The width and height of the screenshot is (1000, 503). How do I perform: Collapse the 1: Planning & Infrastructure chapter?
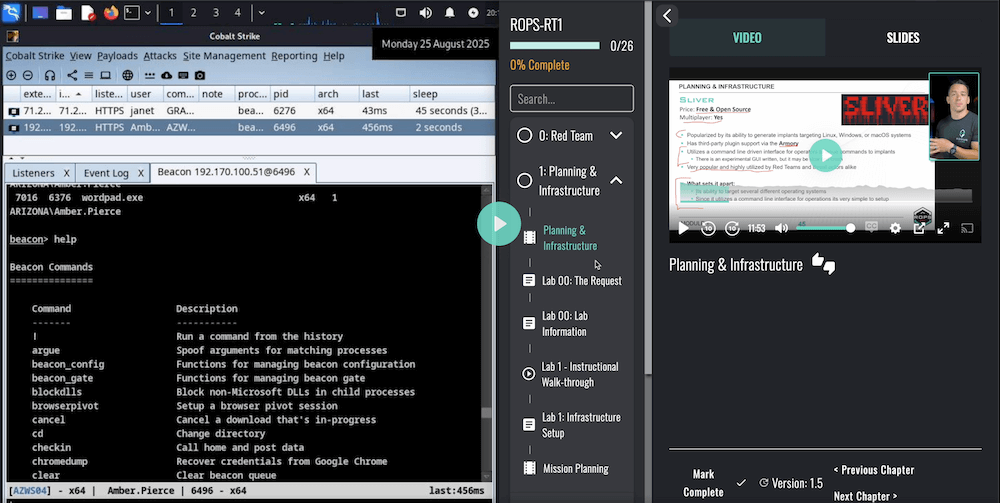[x=616, y=180]
